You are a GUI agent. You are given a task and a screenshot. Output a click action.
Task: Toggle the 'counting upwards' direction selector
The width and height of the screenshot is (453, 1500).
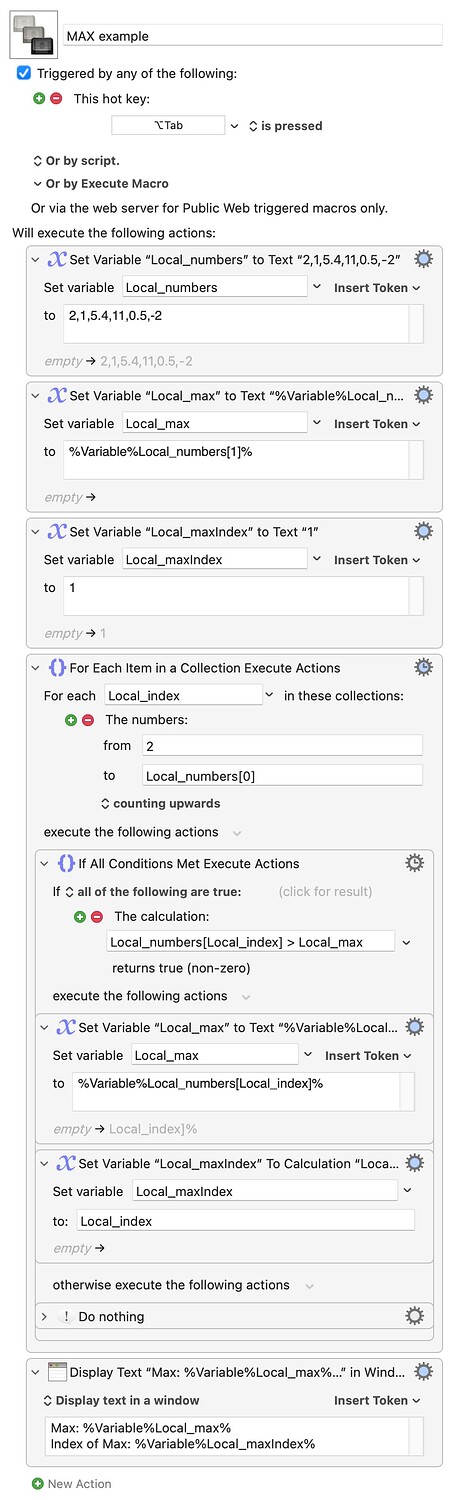tap(161, 803)
